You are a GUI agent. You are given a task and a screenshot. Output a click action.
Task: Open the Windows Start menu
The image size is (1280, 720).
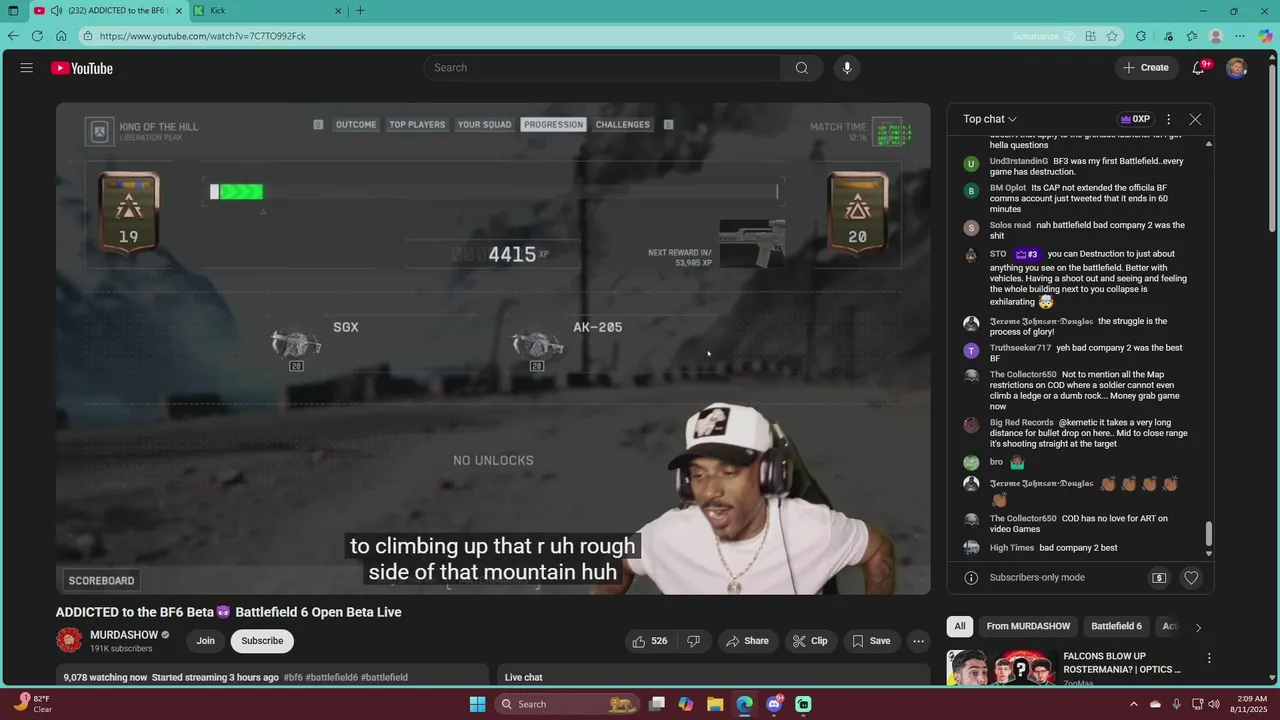point(477,704)
